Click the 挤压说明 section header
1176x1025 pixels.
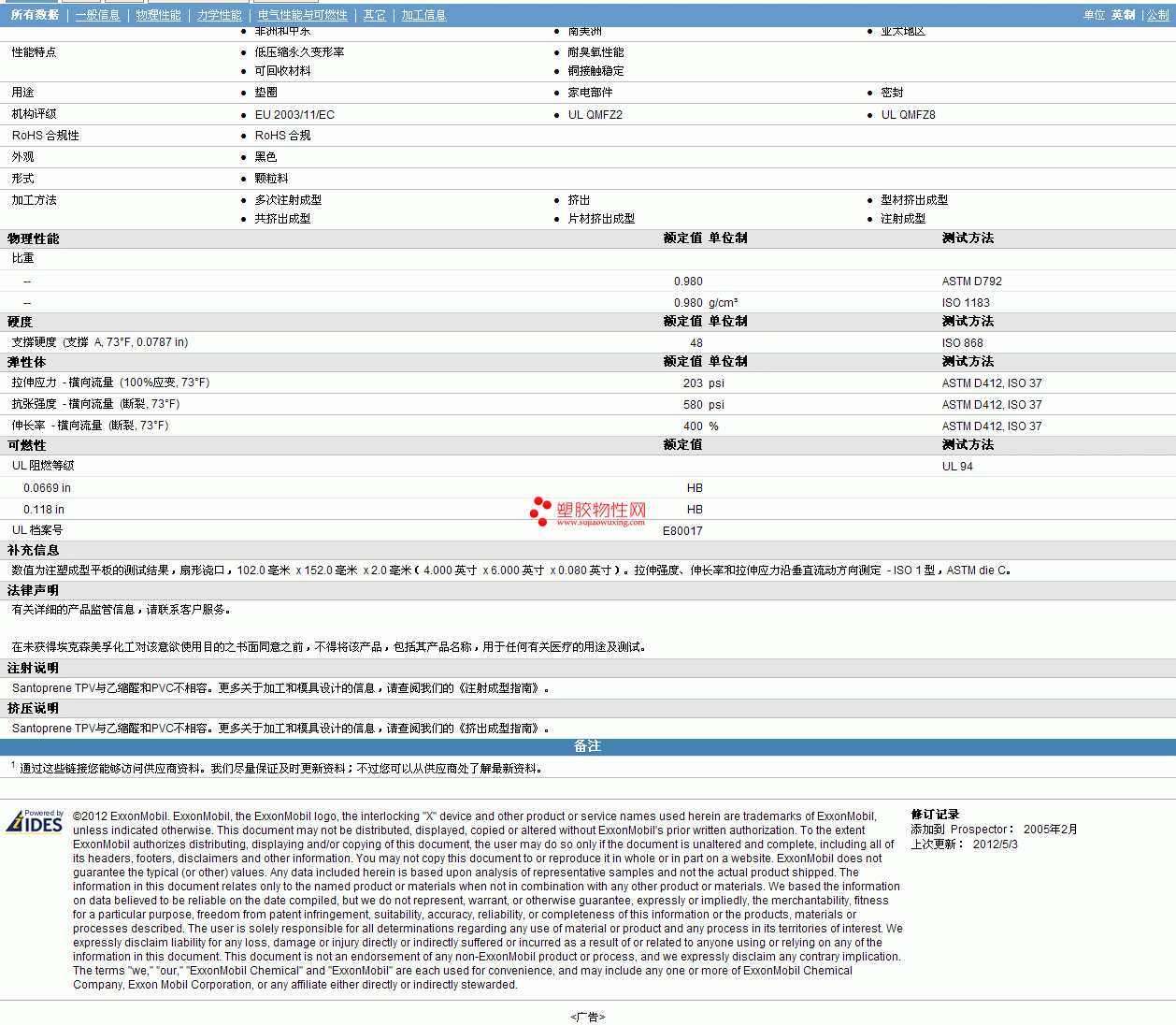33,708
